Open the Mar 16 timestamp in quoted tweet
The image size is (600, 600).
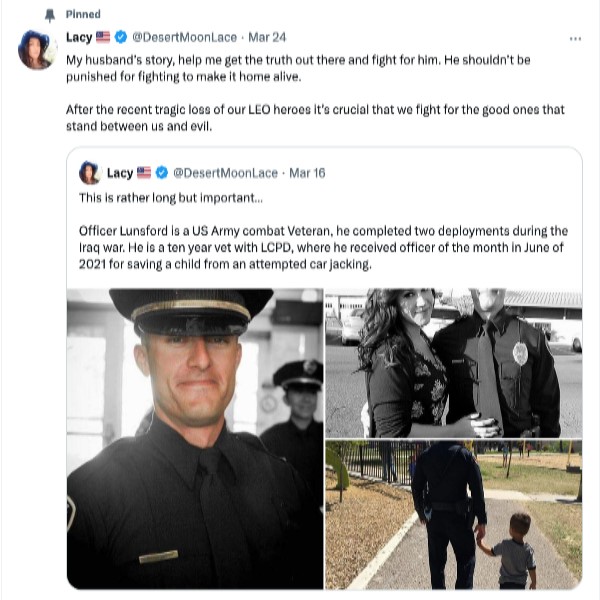pyautogui.click(x=307, y=173)
